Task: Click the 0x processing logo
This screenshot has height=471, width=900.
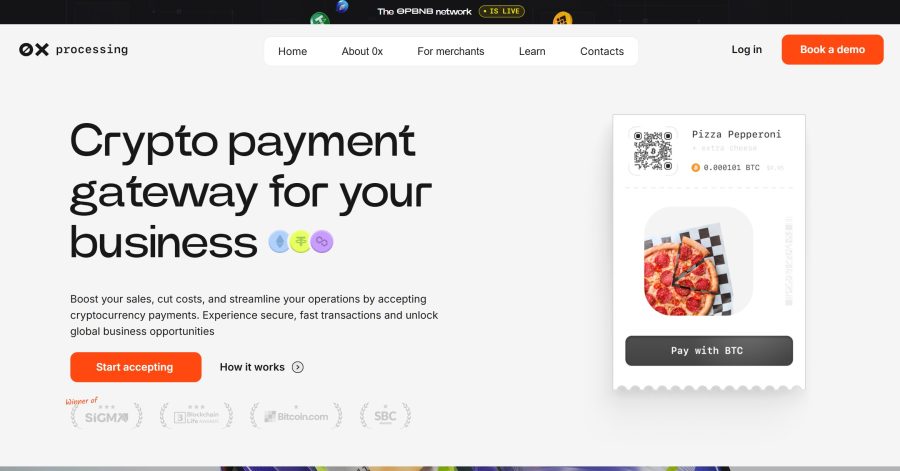Action: [73, 50]
